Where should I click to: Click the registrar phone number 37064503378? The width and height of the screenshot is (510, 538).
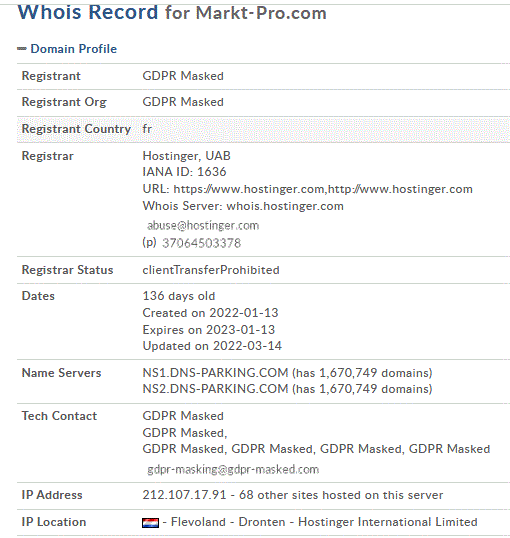pos(201,243)
